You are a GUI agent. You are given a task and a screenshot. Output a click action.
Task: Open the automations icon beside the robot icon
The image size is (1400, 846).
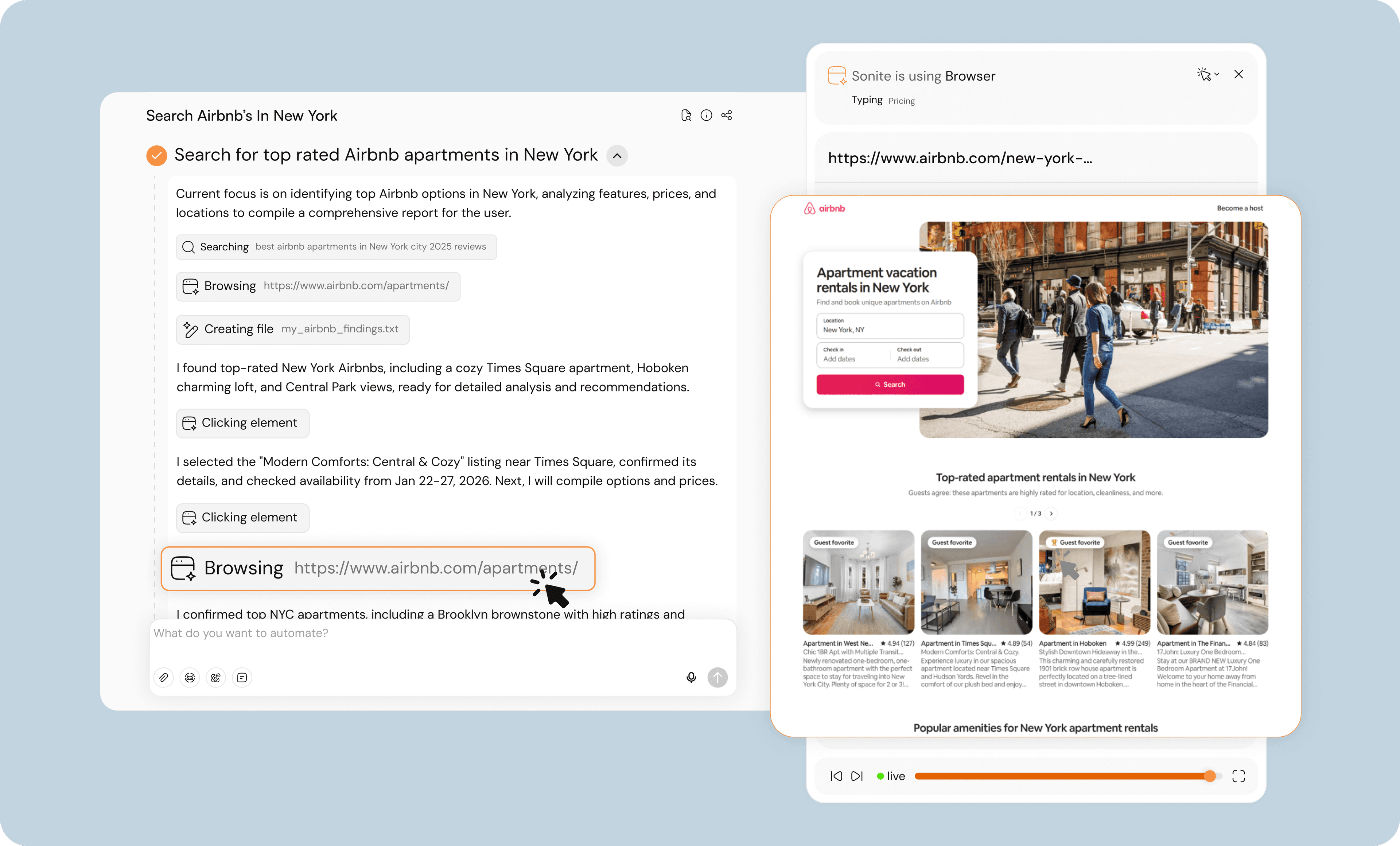coord(215,677)
